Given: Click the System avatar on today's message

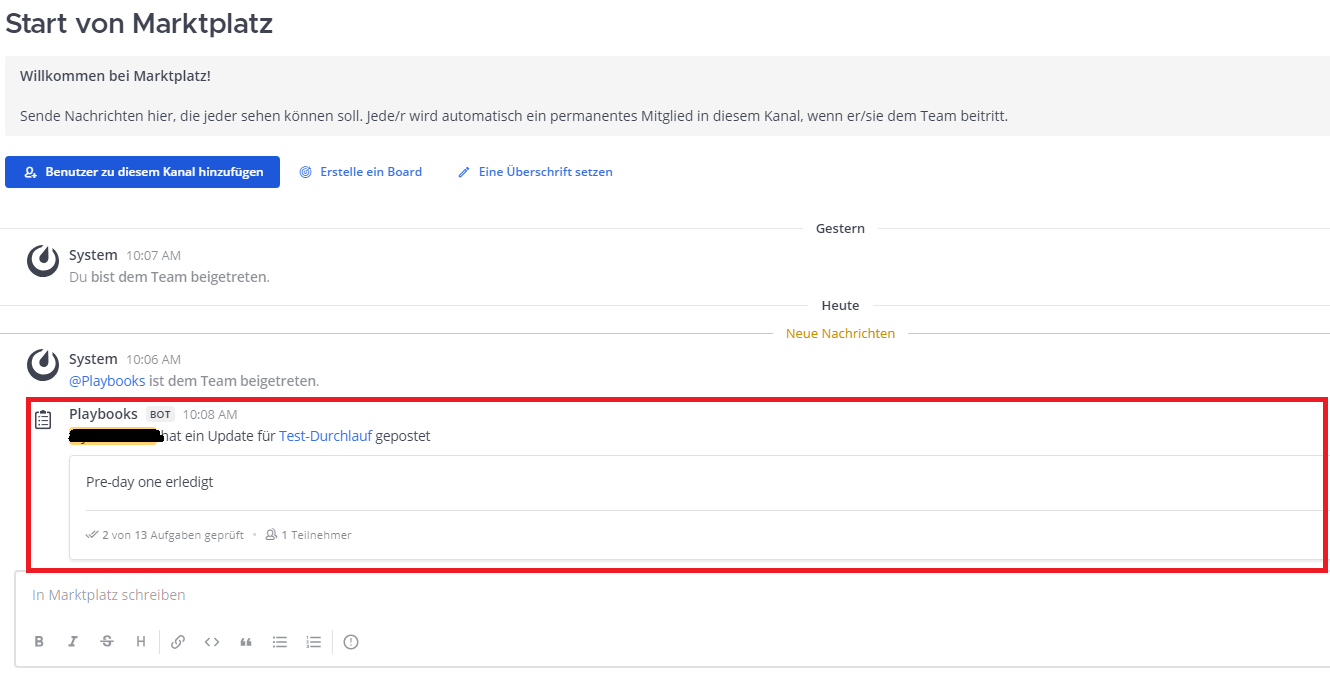Looking at the screenshot, I should click(43, 365).
